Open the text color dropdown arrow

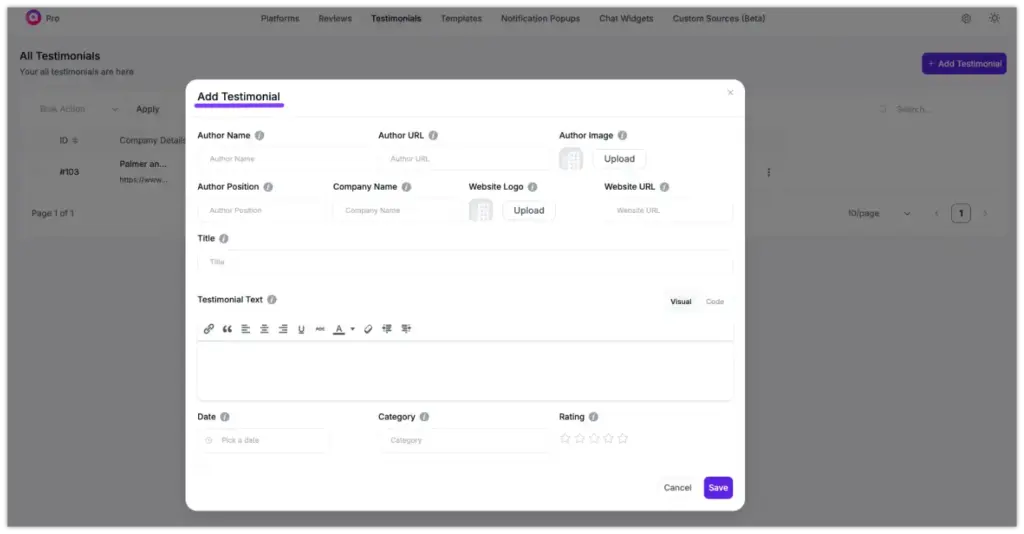point(353,329)
